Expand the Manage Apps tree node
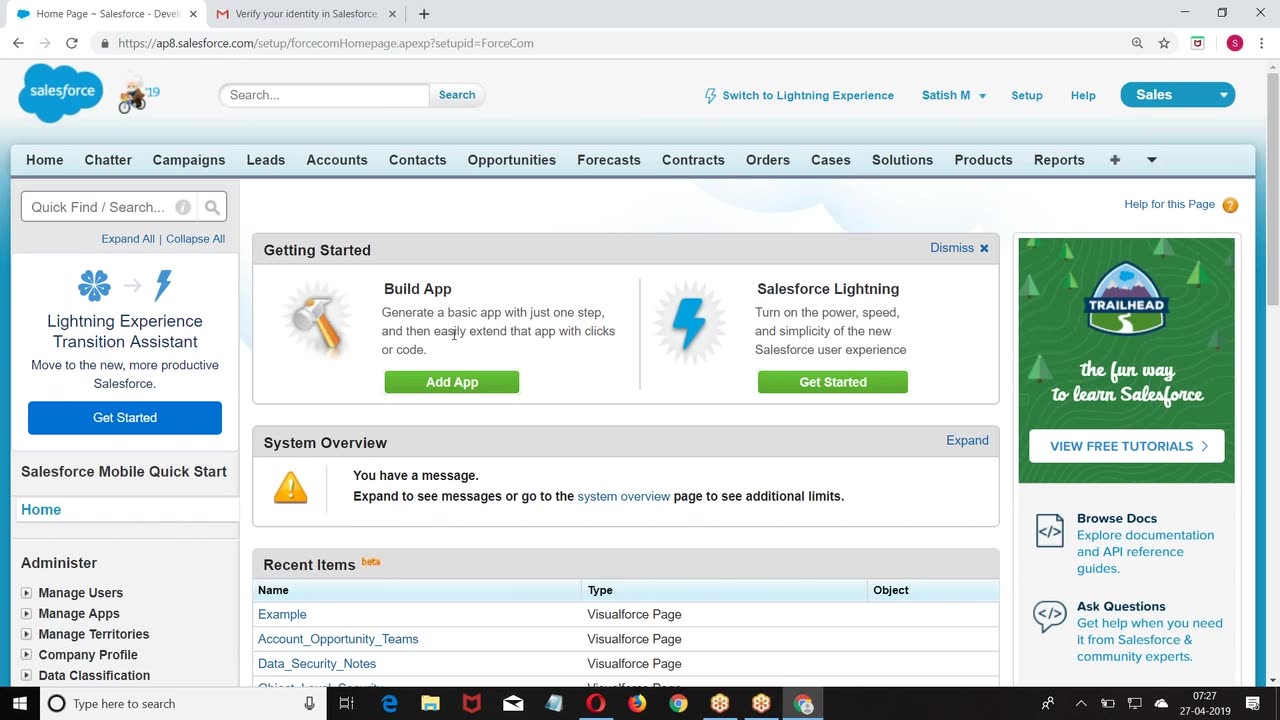1280x720 pixels. pyautogui.click(x=27, y=614)
